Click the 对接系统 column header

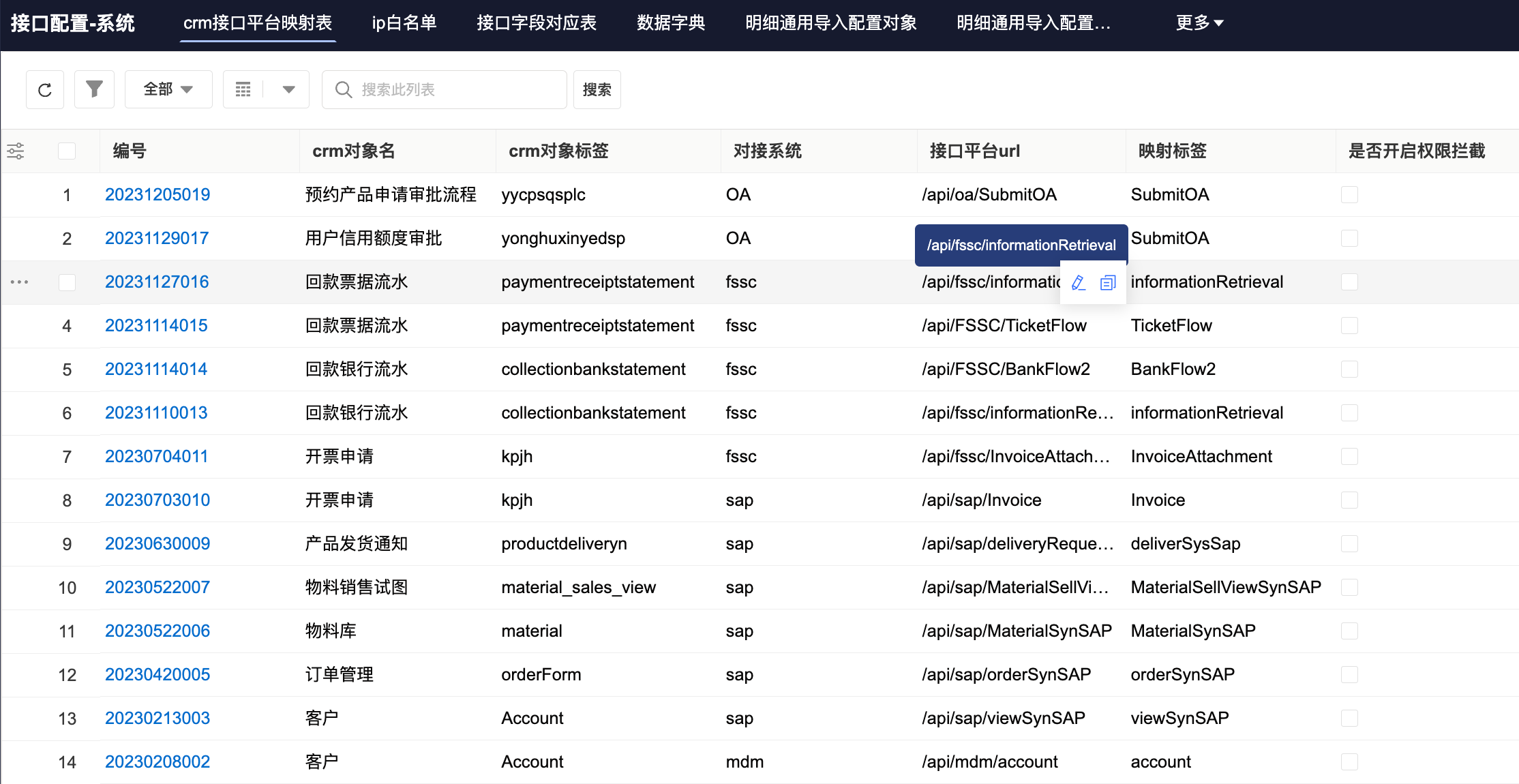pyautogui.click(x=767, y=151)
